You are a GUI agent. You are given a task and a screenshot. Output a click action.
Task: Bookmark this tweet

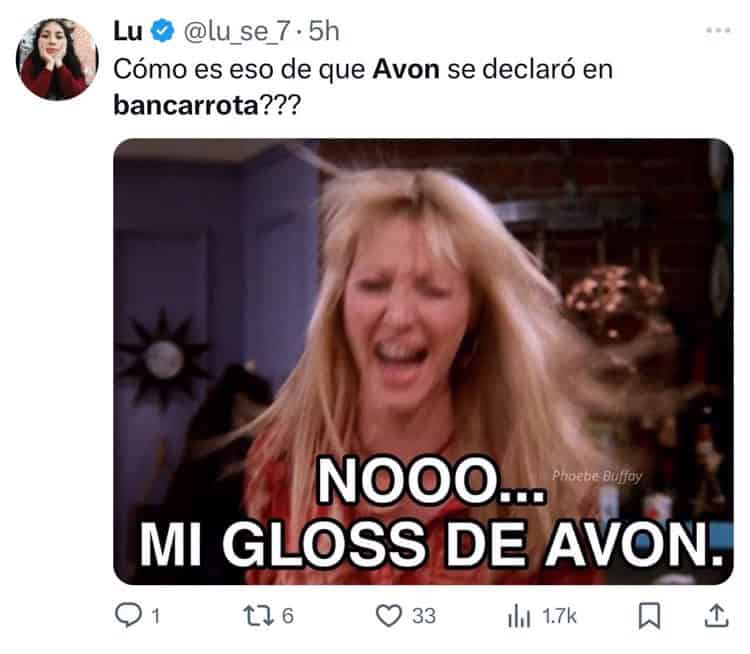(x=650, y=616)
